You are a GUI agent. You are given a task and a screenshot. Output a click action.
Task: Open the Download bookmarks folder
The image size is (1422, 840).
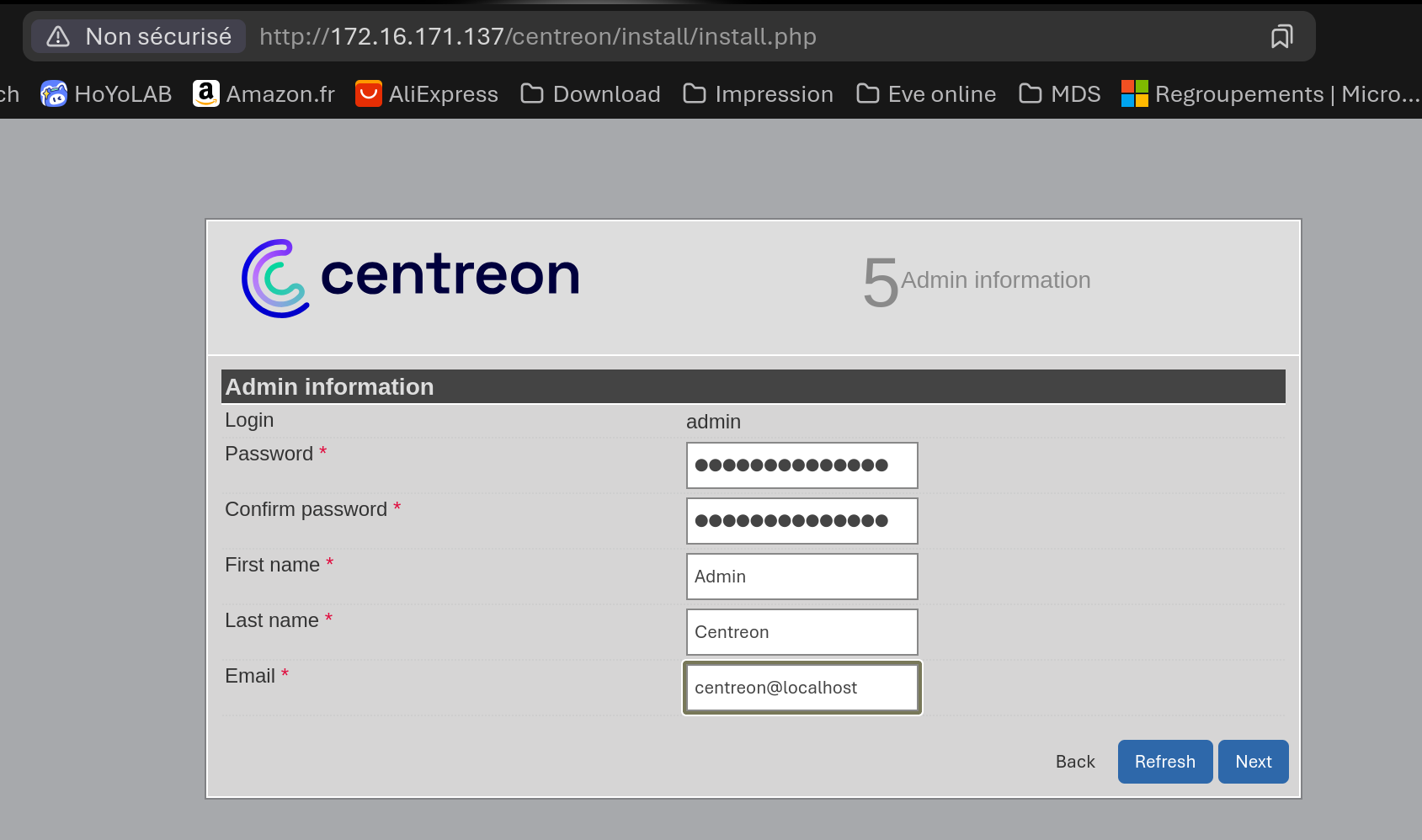click(590, 93)
